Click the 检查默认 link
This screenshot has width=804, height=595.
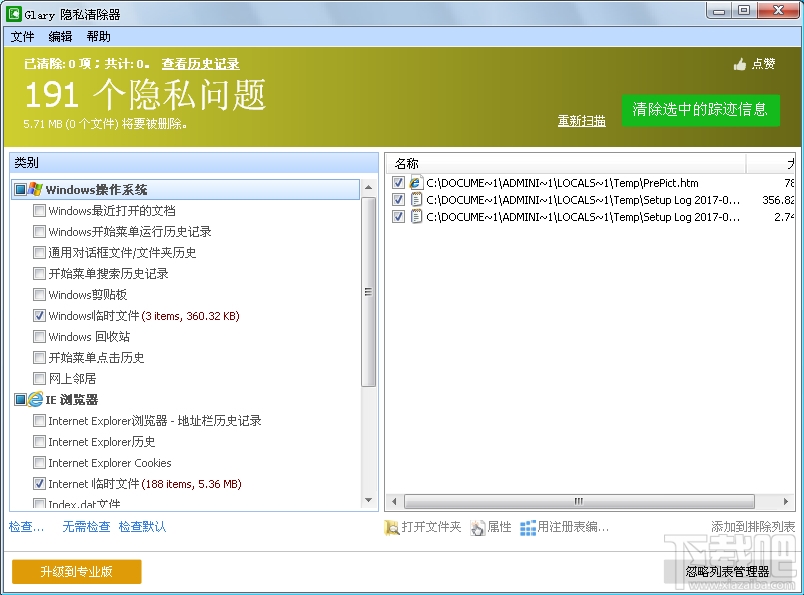142,527
